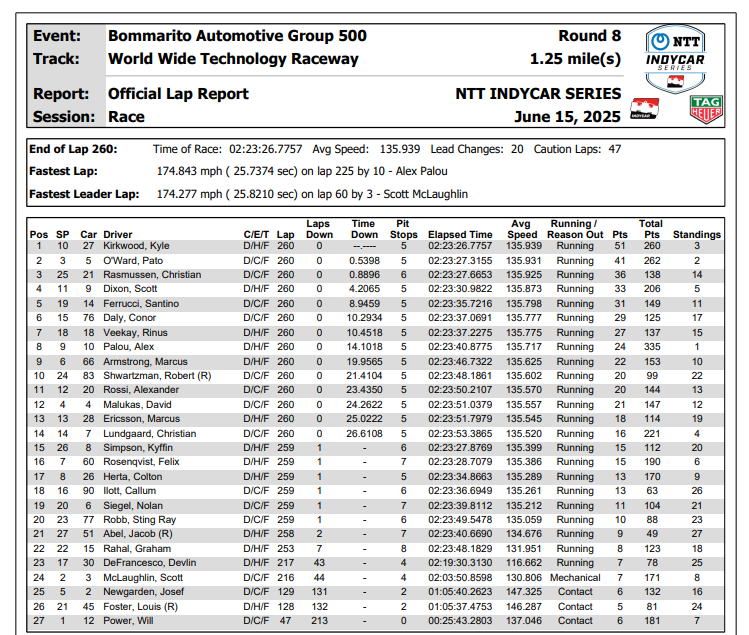Click Mechanical reason out for McLaughlin
The image size is (749, 635).
(x=575, y=578)
